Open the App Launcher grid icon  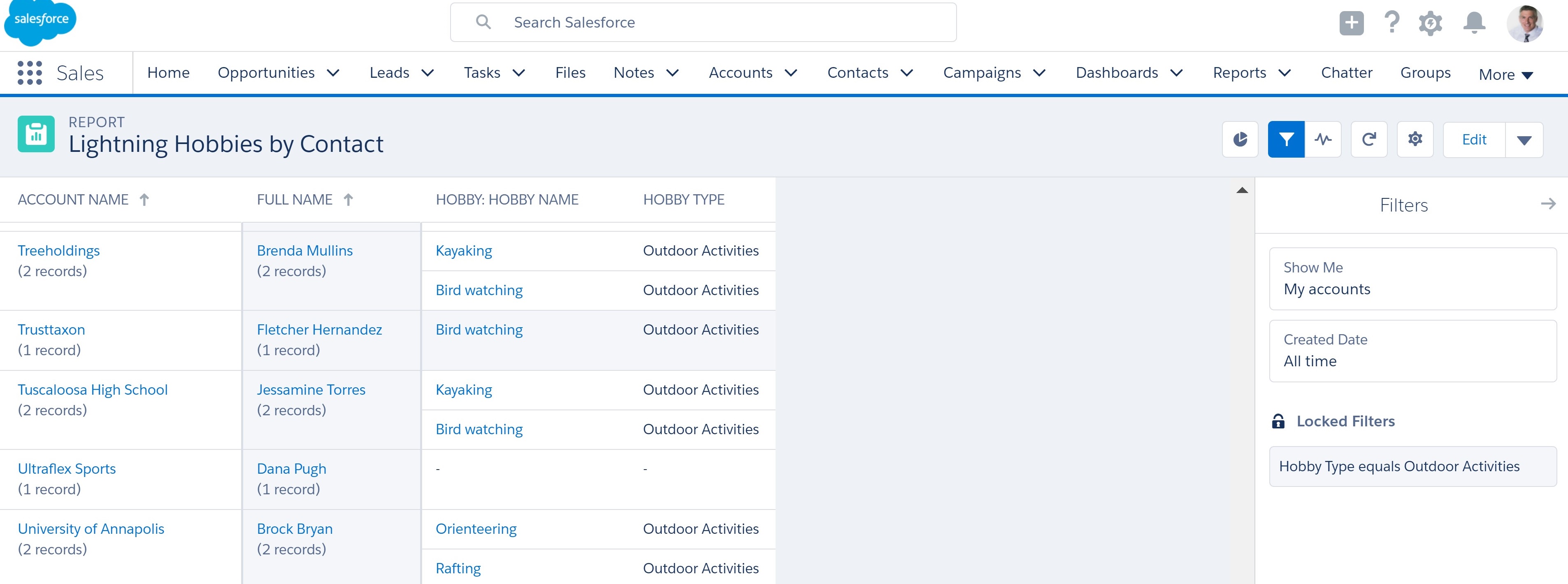pos(29,72)
